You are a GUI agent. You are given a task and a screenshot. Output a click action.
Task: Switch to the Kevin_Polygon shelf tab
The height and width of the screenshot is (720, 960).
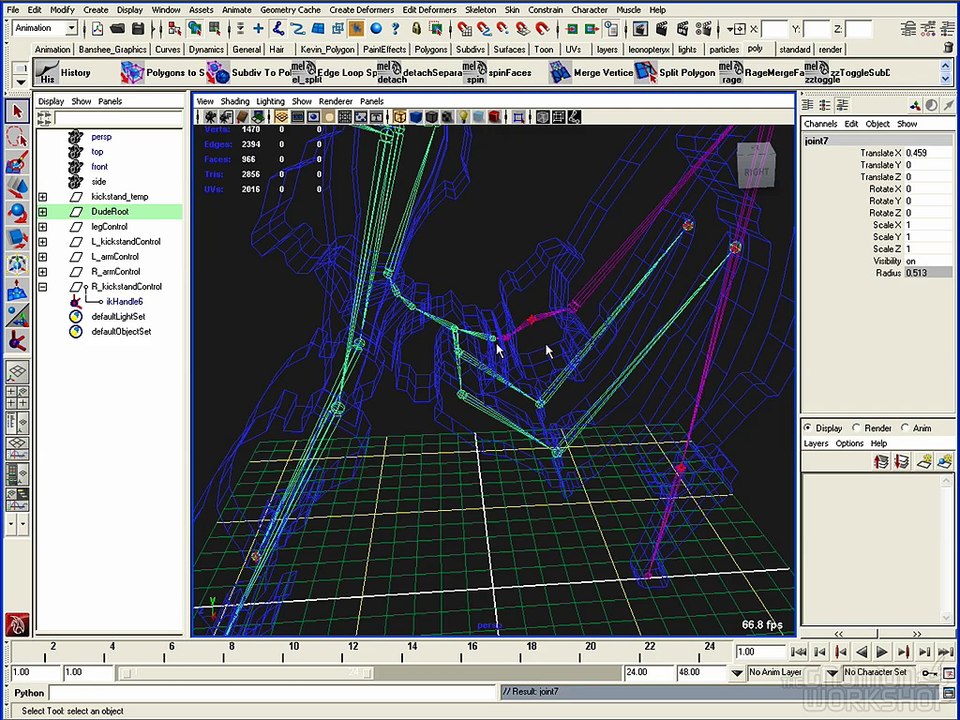click(327, 50)
